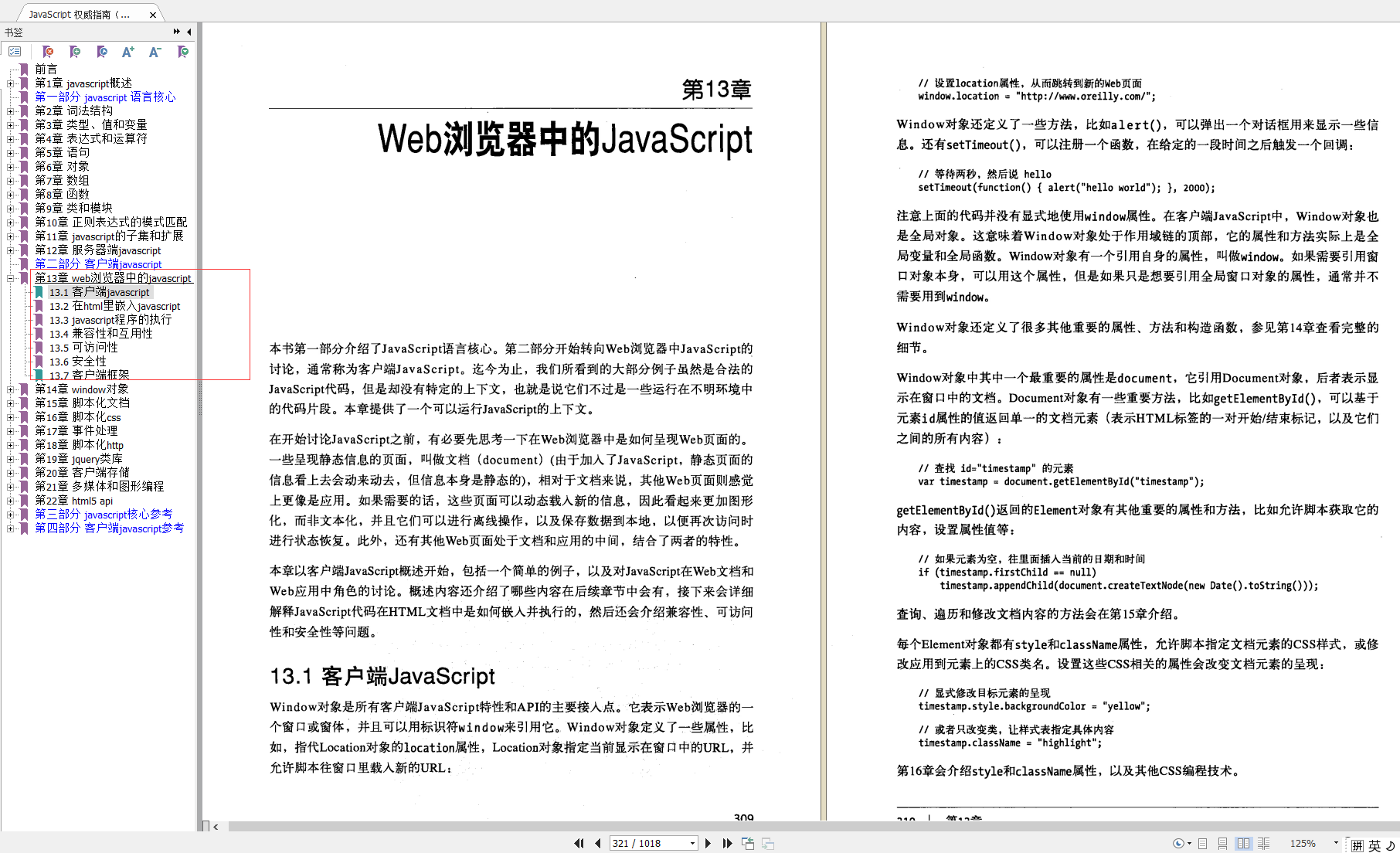Enable night mode reading
This screenshot has width=1400, height=853.
[x=1177, y=843]
